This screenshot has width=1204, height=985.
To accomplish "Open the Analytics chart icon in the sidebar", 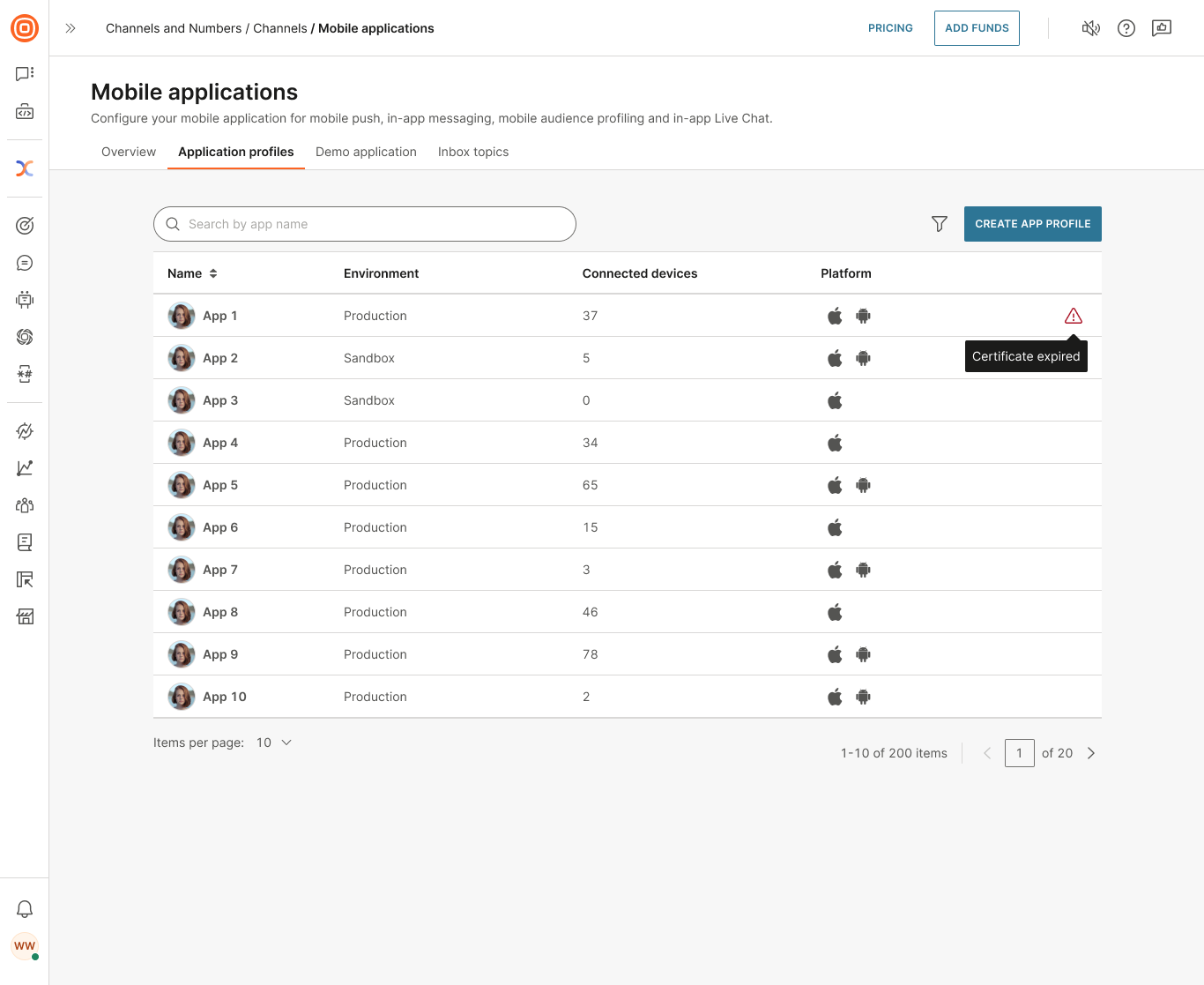I will coord(25,468).
